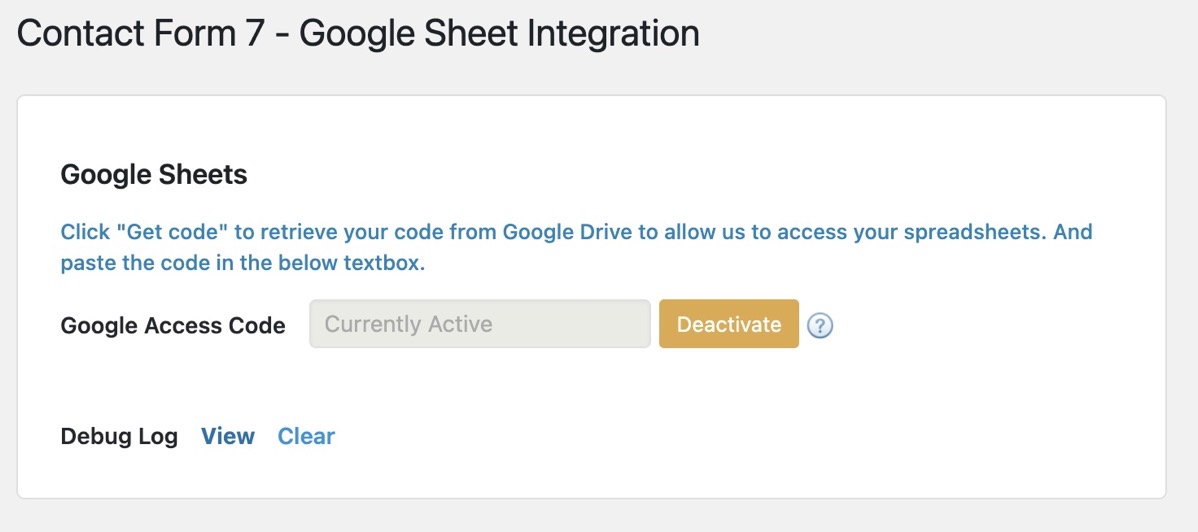Screen dimensions: 1198x532
Task: Click the help question mark icon
Action: click(x=820, y=325)
